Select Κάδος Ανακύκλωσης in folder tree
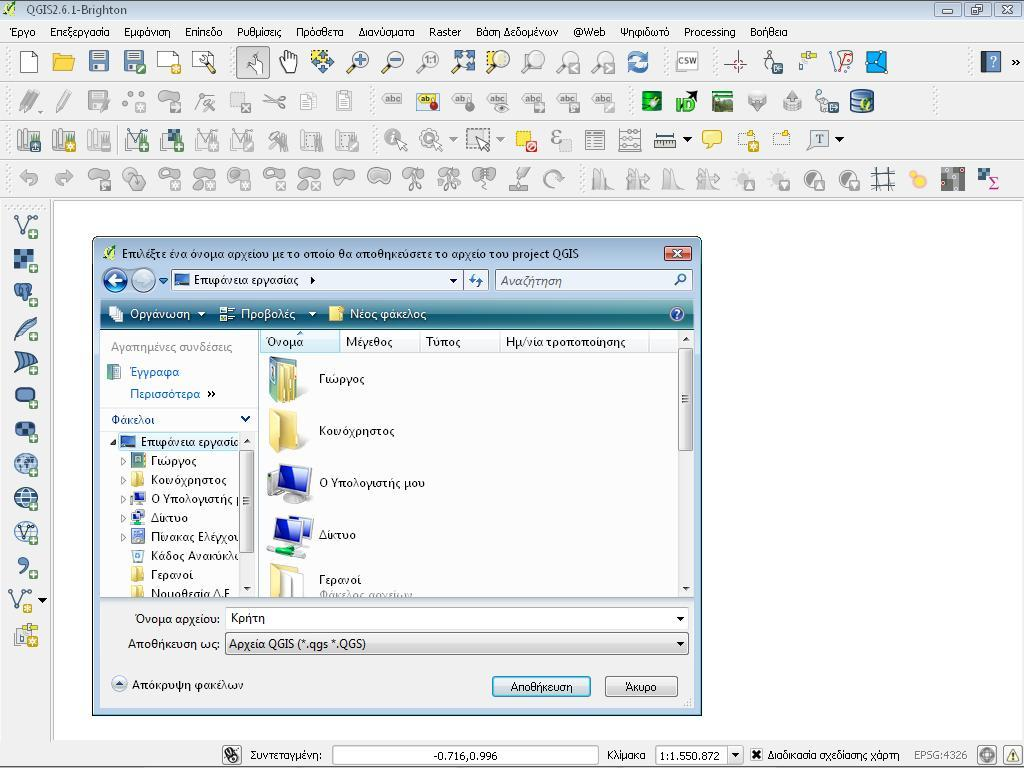The height and width of the screenshot is (768, 1024). tap(185, 556)
